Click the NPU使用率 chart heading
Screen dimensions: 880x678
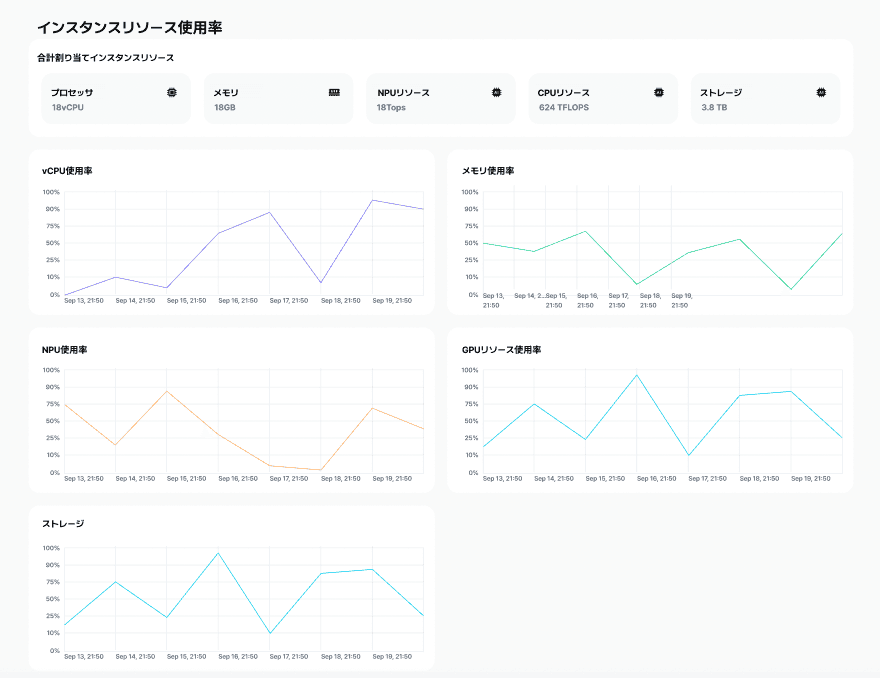click(66, 350)
